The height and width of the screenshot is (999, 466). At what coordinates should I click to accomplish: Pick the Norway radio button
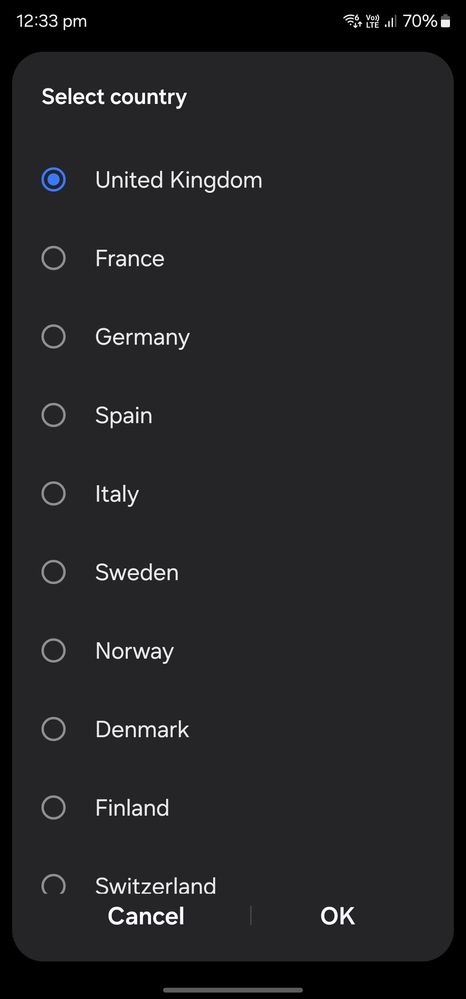pyautogui.click(x=54, y=650)
